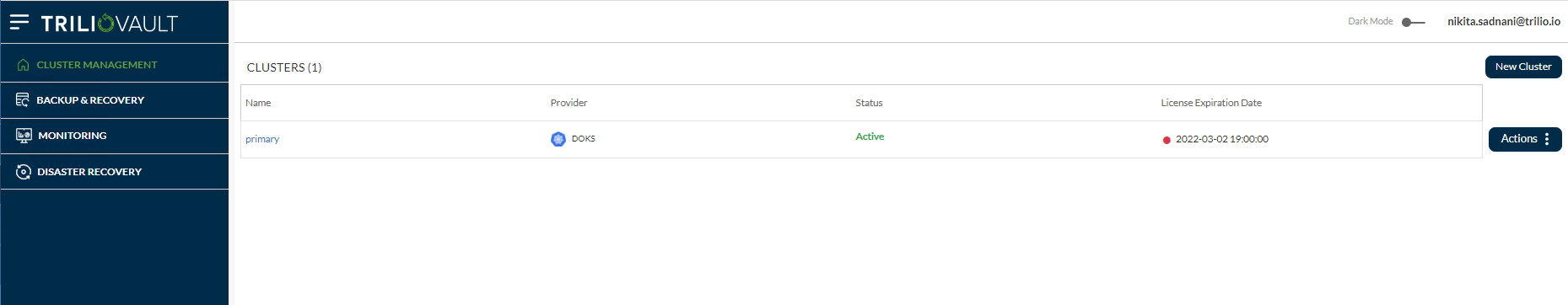Open the nikita.sadnani@trilio.io user menu
This screenshot has width=1568, height=305.
(x=1504, y=21)
